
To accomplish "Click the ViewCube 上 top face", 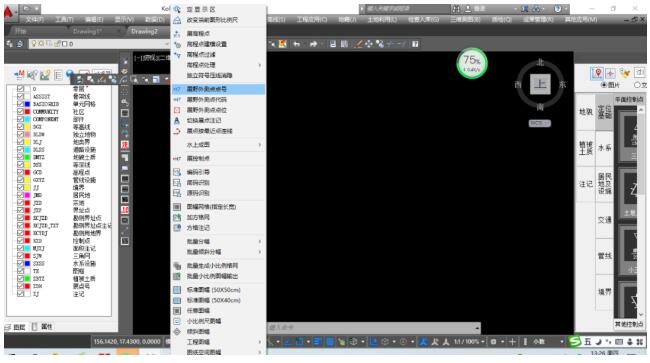I will point(540,84).
